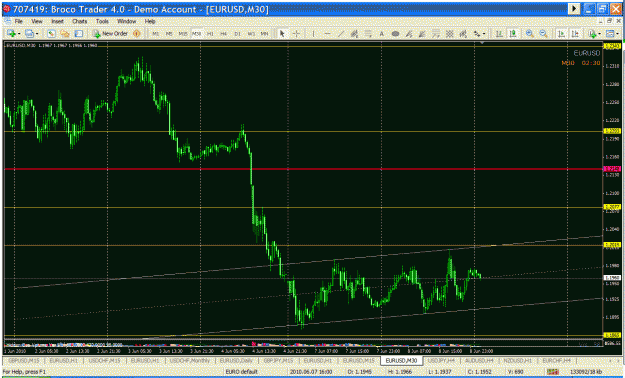625x378 pixels.
Task: Expand the Indicators dropdown arrow
Action: [x=599, y=34]
